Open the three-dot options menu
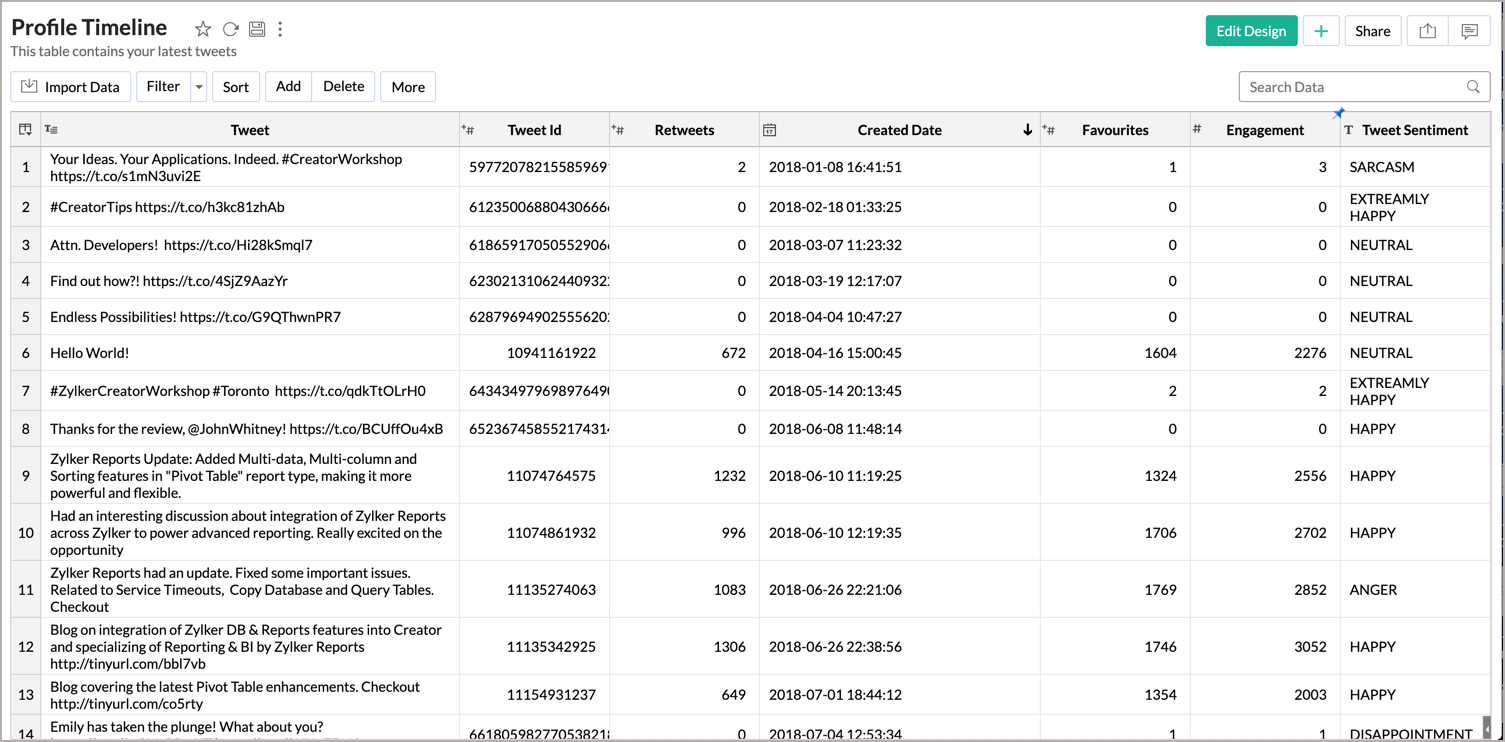1505x742 pixels. tap(280, 29)
